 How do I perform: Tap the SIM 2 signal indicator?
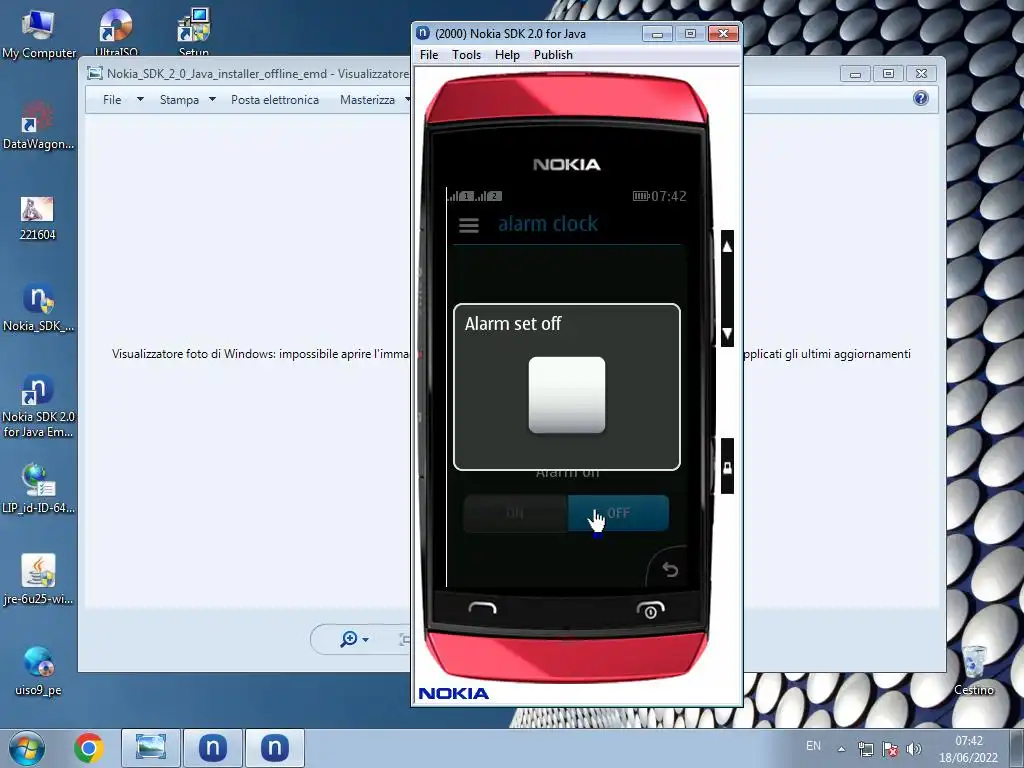(x=488, y=195)
